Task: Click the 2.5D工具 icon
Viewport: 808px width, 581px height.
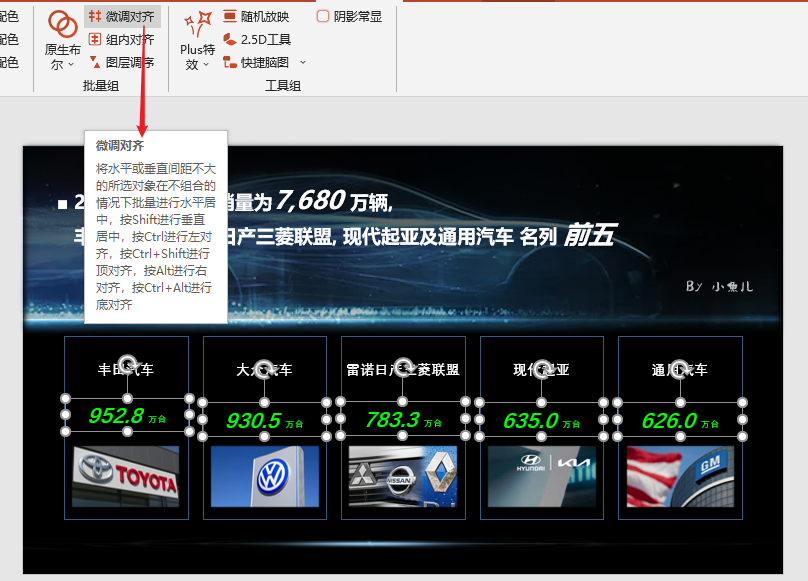Action: [x=230, y=39]
